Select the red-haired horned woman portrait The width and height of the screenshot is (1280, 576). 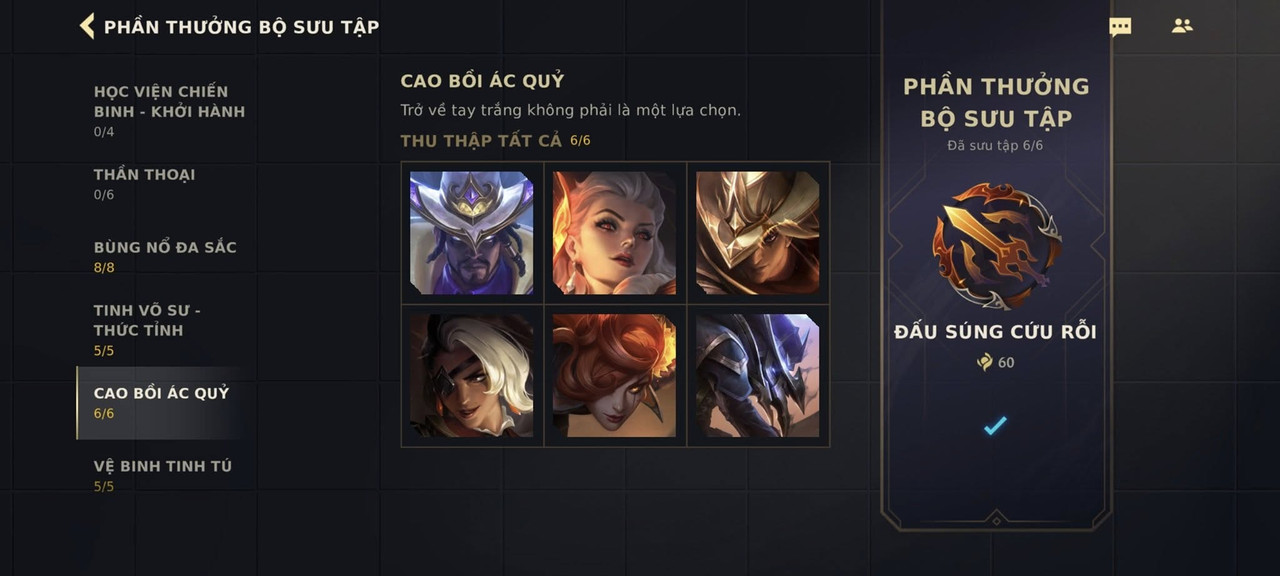tap(615, 376)
